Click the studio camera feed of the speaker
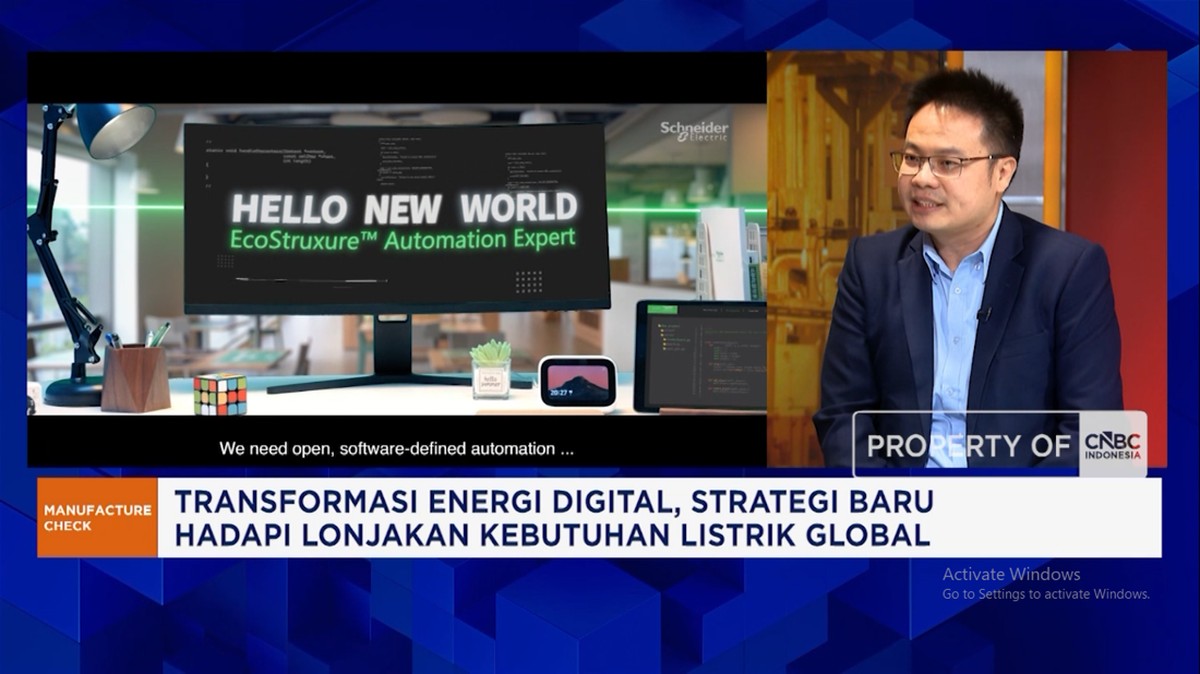The width and height of the screenshot is (1200, 674). click(966, 259)
